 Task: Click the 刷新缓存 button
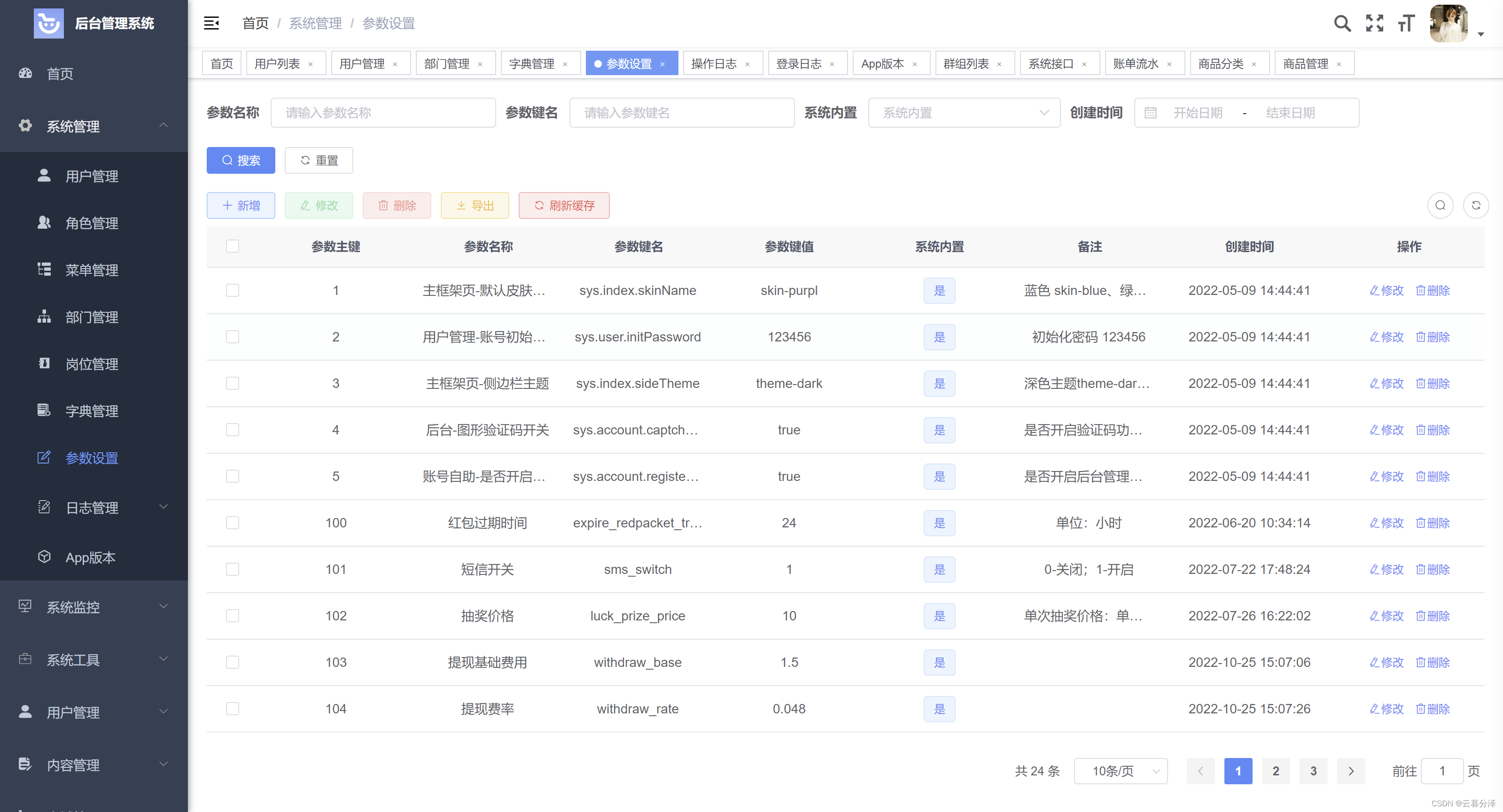pyautogui.click(x=564, y=205)
